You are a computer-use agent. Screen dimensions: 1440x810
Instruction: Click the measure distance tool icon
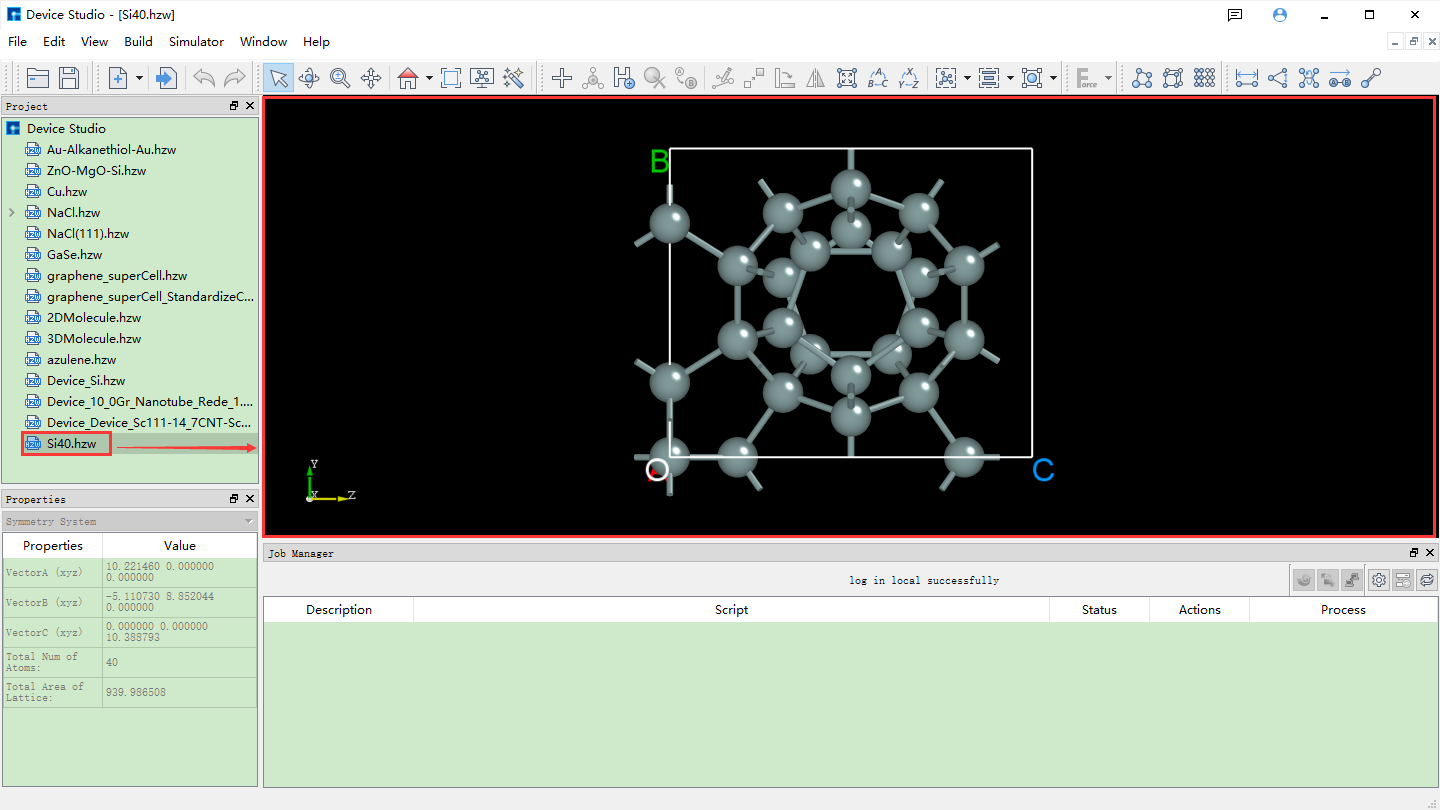(1246, 78)
